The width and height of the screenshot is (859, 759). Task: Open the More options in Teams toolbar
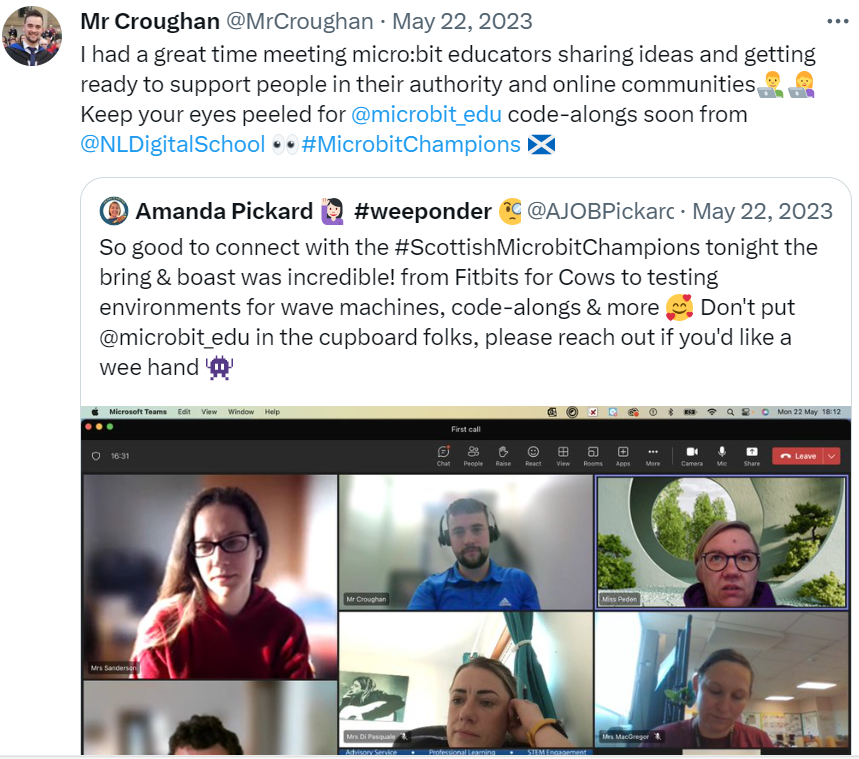click(652, 456)
